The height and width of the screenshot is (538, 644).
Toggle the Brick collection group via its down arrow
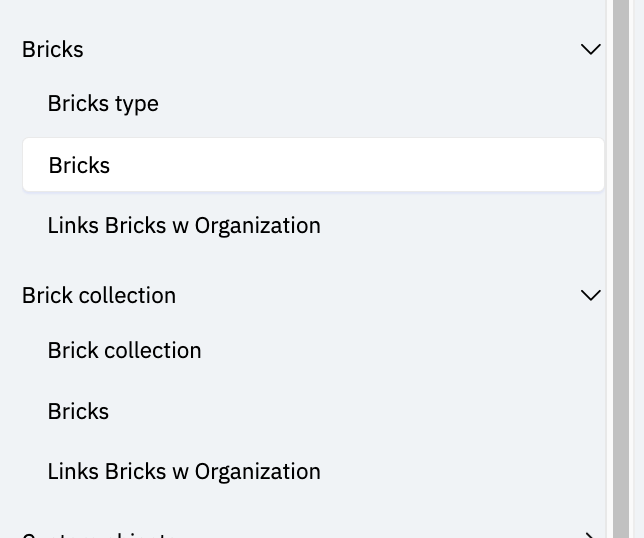coord(591,295)
